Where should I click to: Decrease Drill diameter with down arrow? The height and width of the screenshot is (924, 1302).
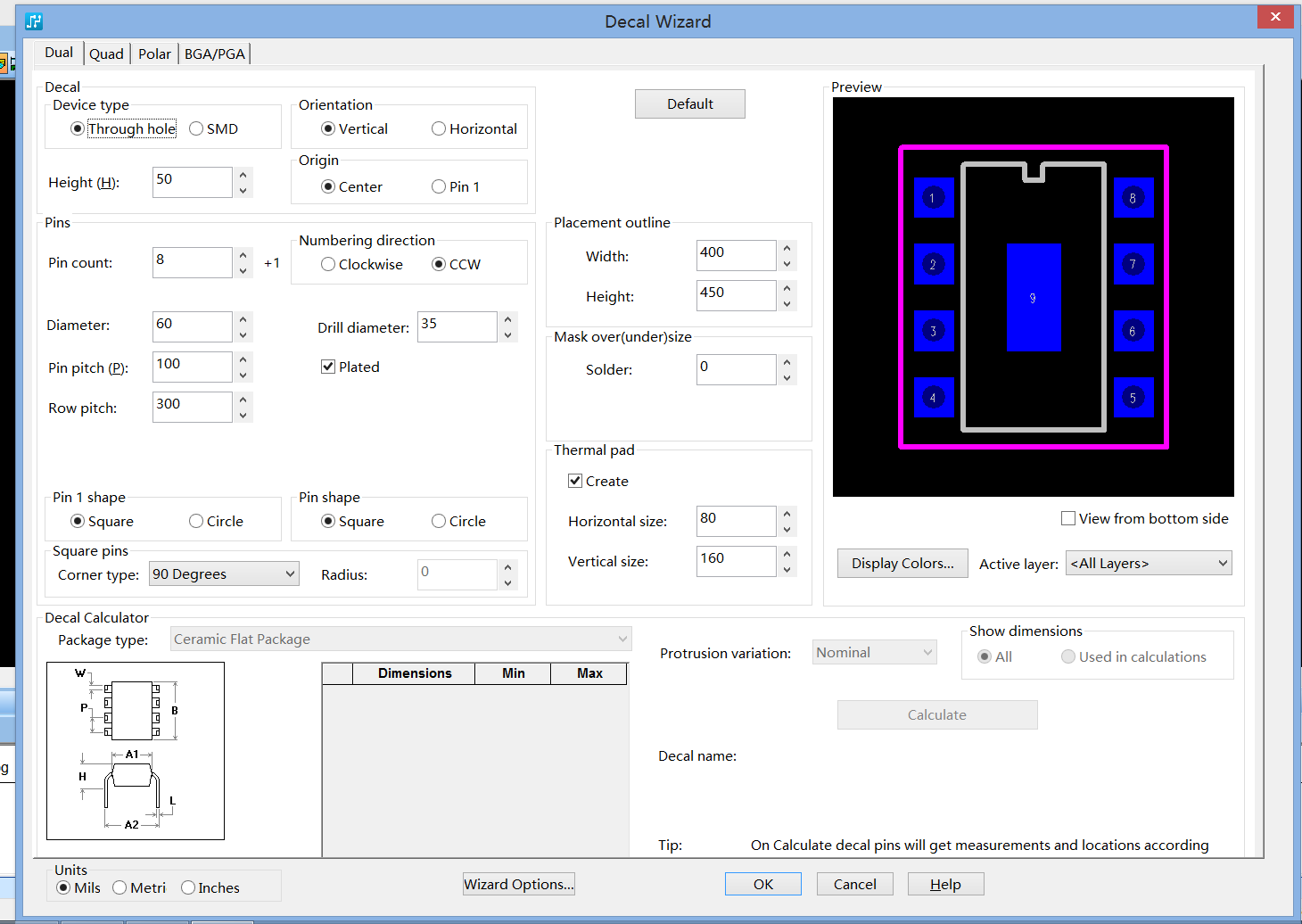[x=508, y=335]
